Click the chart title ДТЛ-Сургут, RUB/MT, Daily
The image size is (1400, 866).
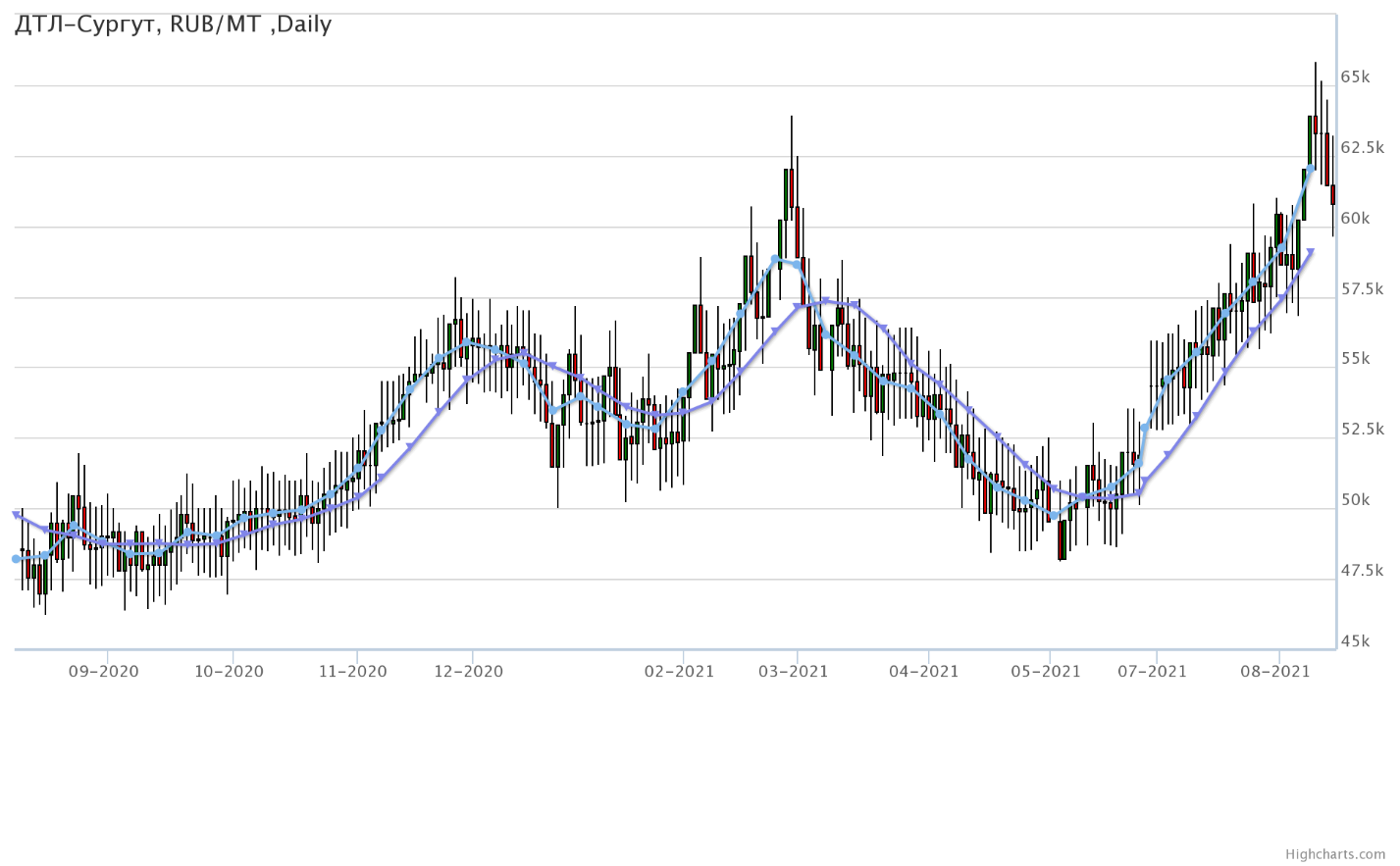[174, 25]
